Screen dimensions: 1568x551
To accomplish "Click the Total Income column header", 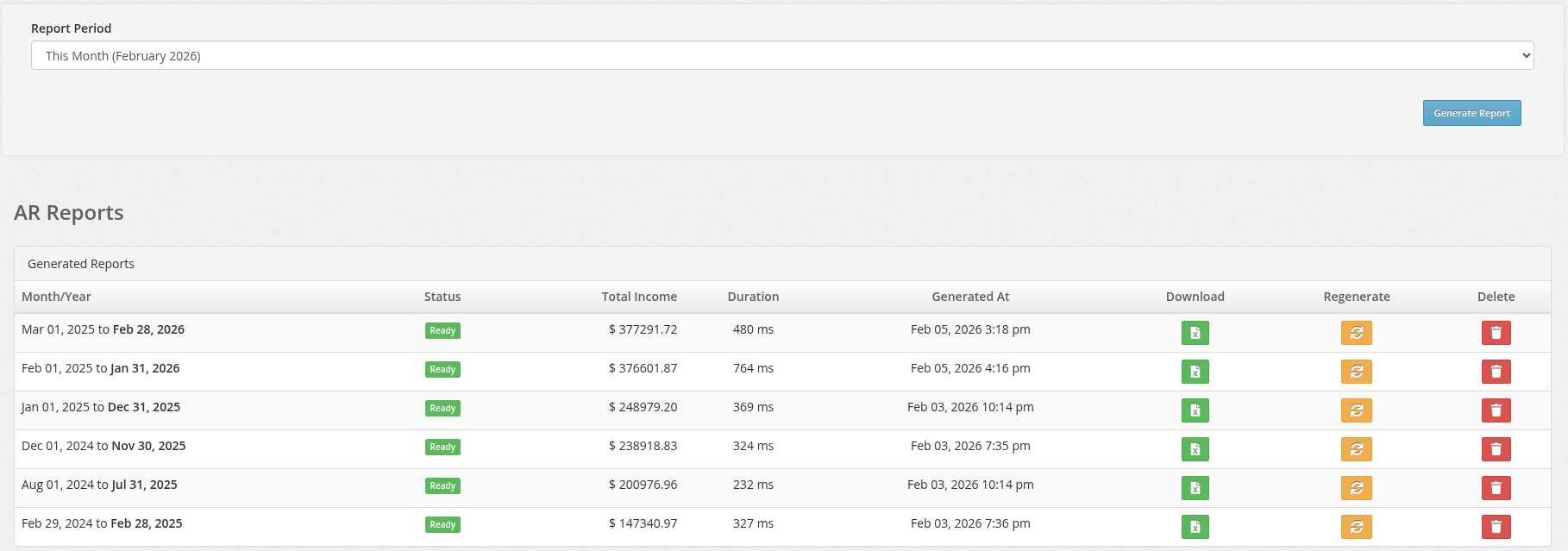I will click(x=639, y=297).
